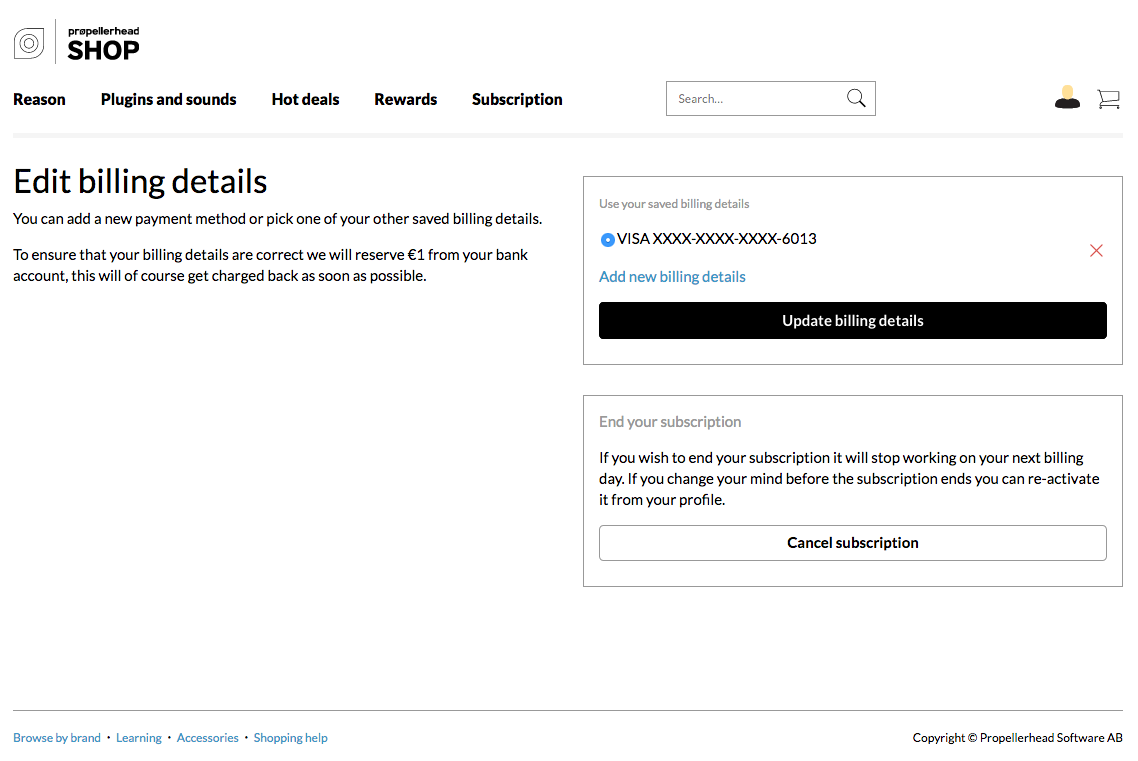Open the shopping cart icon
This screenshot has height=761, width=1138.
click(x=1108, y=99)
